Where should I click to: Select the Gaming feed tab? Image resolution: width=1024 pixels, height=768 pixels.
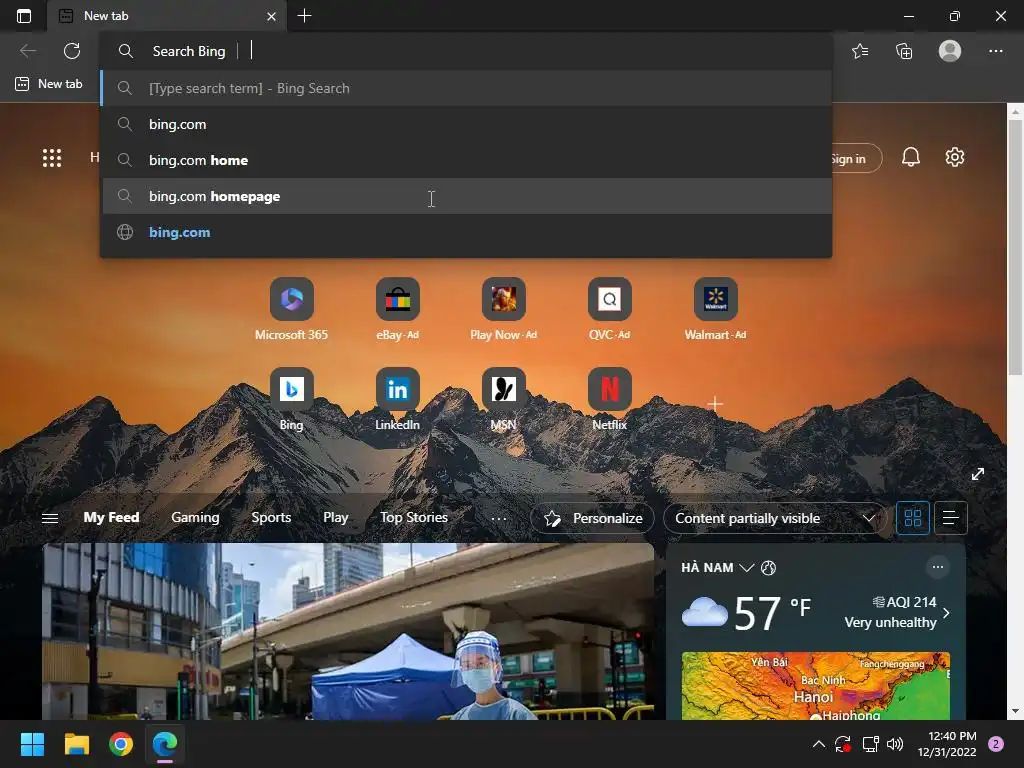(x=195, y=517)
